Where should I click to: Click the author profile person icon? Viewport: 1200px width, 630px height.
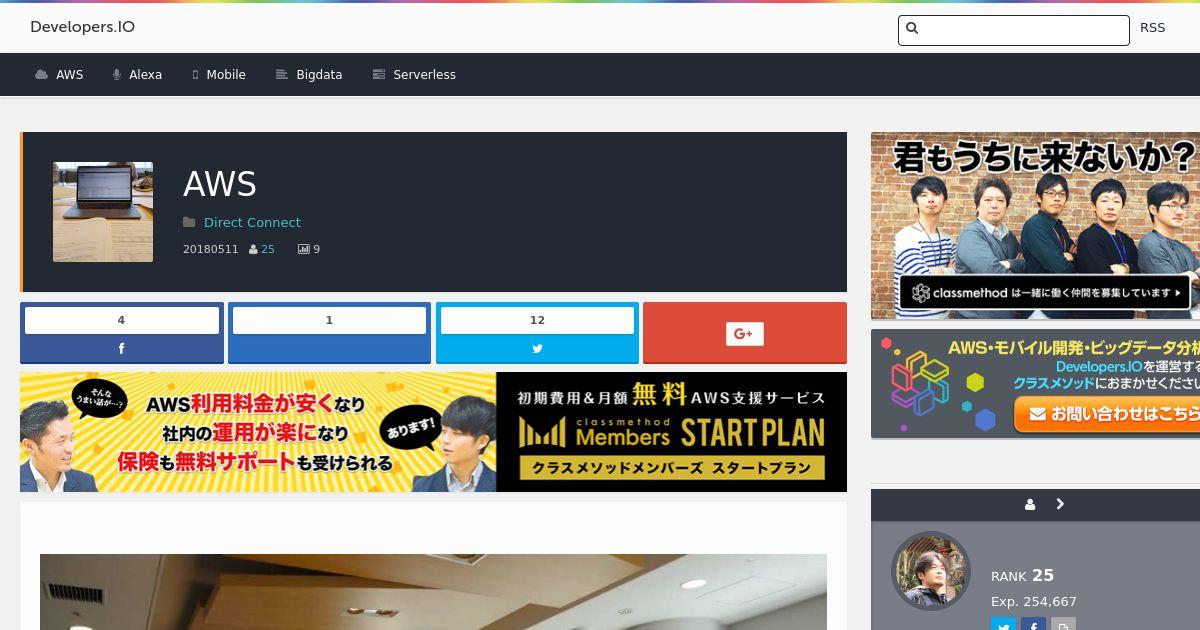tap(1030, 505)
